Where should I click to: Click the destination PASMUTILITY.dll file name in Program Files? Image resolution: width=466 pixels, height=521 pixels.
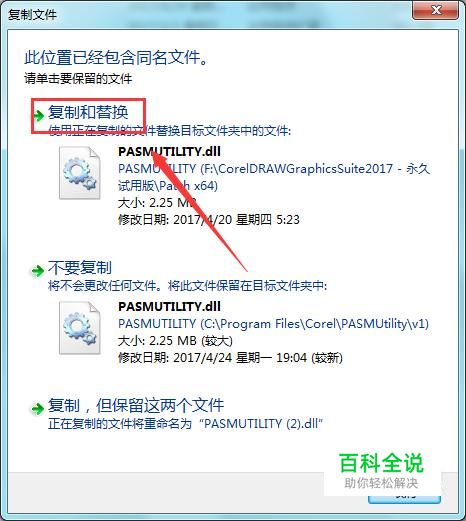click(169, 306)
